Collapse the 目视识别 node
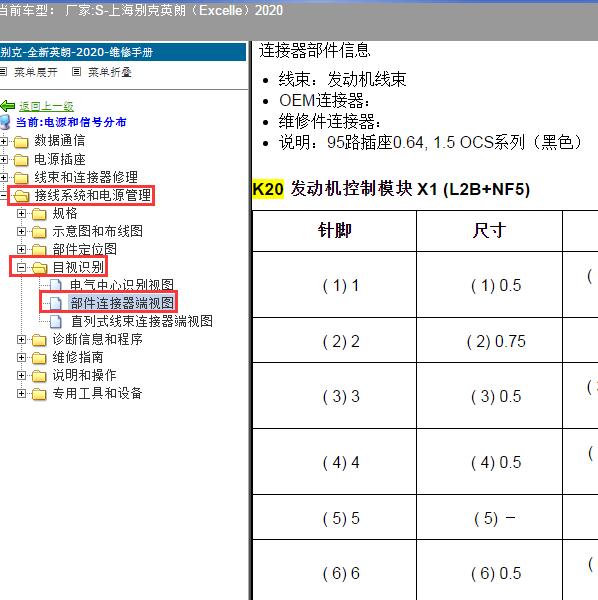Viewport: 598px width, 600px height. [x=21, y=267]
